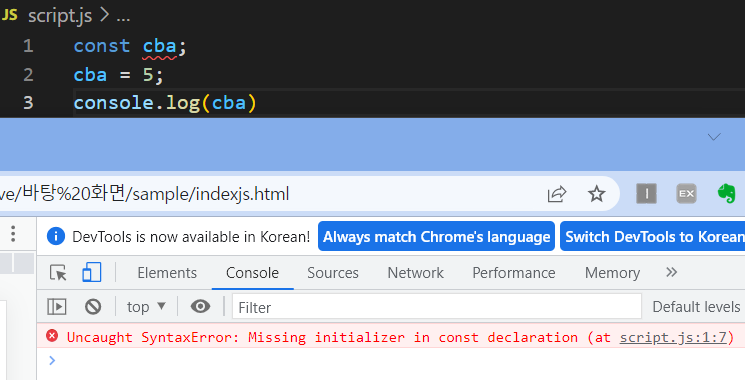Open the Performance tab
This screenshot has height=380, width=745.
pyautogui.click(x=514, y=273)
